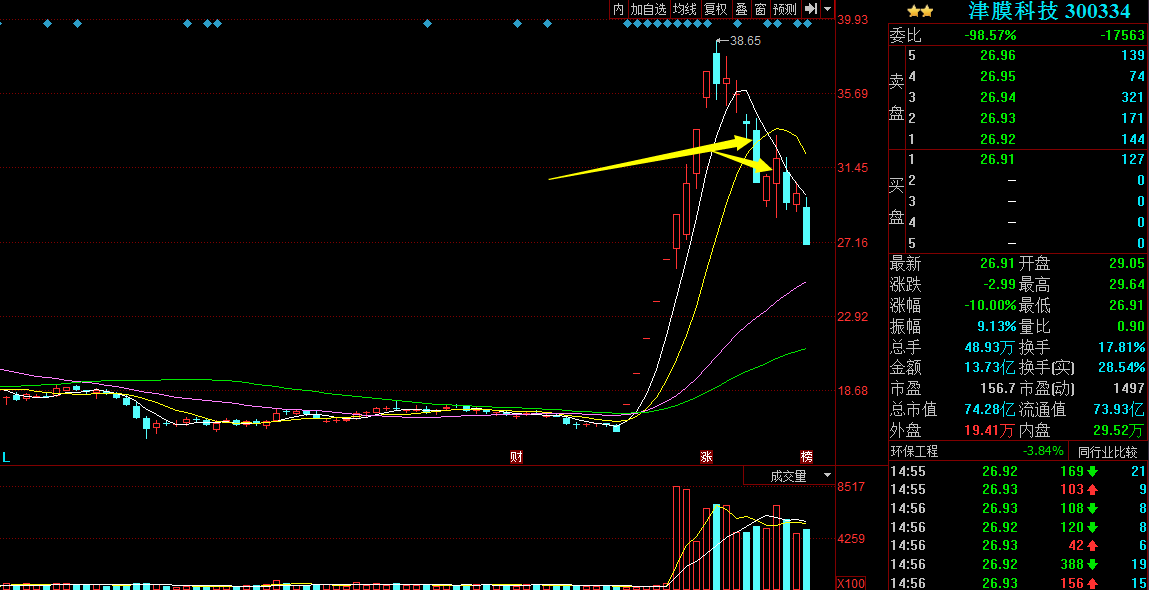Expand the chart toolbar dropdown arrow
This screenshot has height=590, width=1149.
click(x=828, y=9)
